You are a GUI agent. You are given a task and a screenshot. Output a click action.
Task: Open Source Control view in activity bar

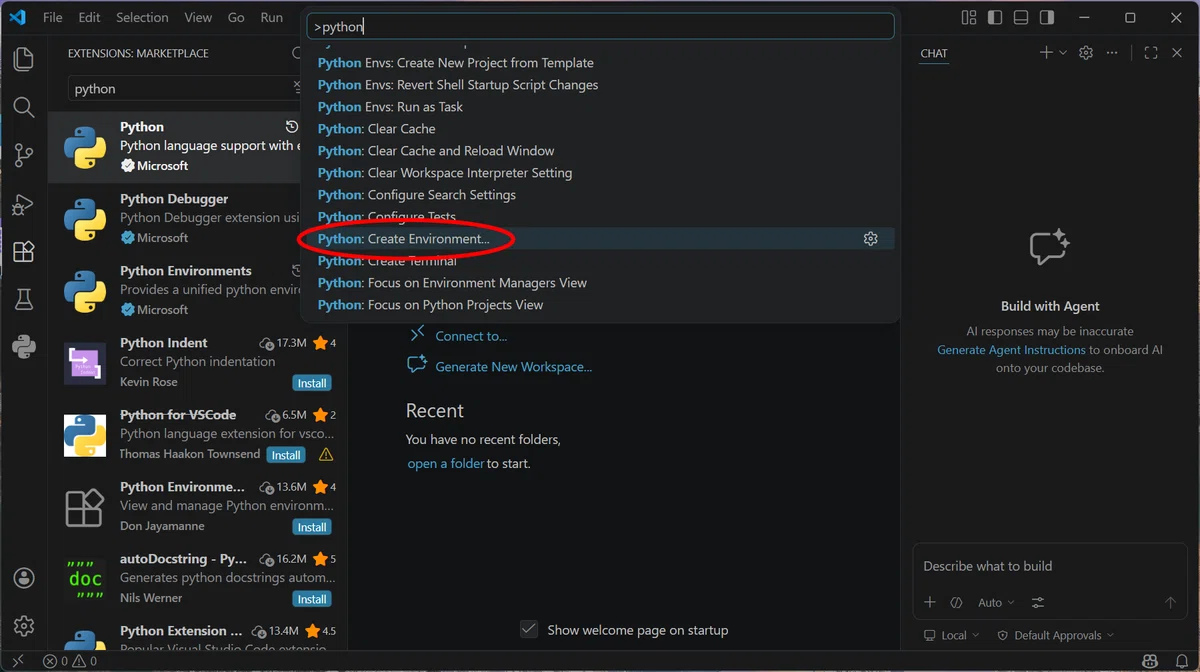(24, 155)
